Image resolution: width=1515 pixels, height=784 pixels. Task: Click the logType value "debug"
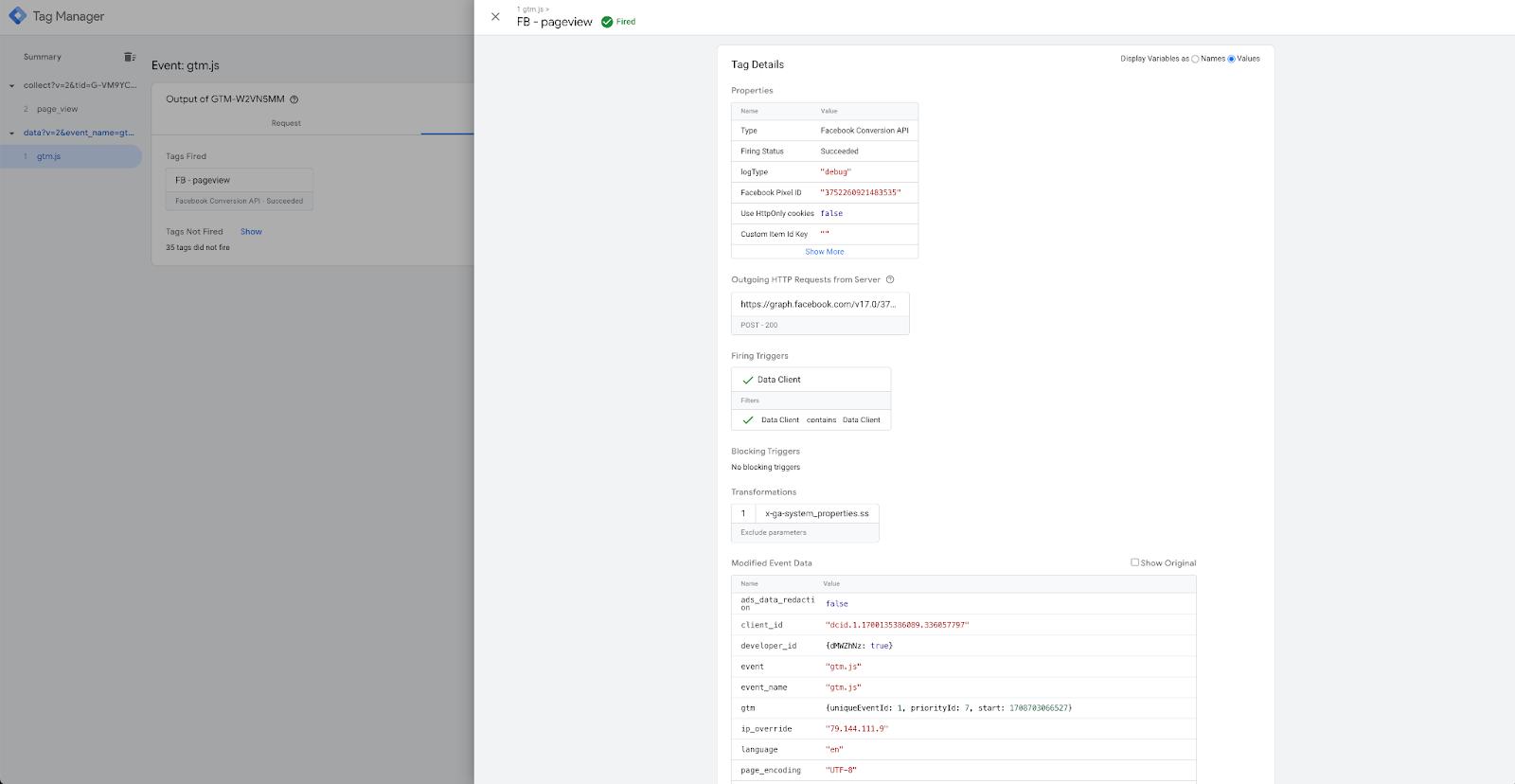pos(836,172)
